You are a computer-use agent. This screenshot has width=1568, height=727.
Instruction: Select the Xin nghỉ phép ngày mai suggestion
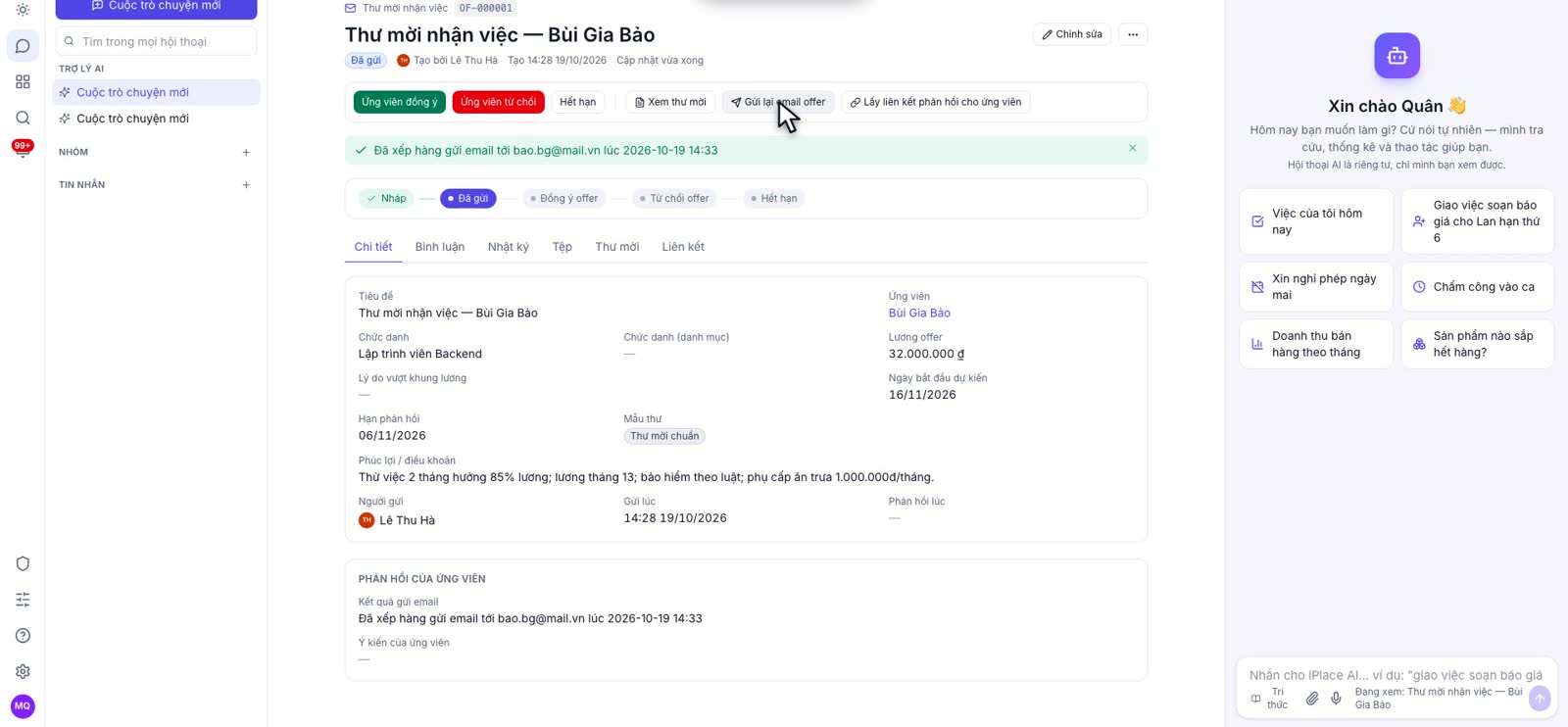1316,287
